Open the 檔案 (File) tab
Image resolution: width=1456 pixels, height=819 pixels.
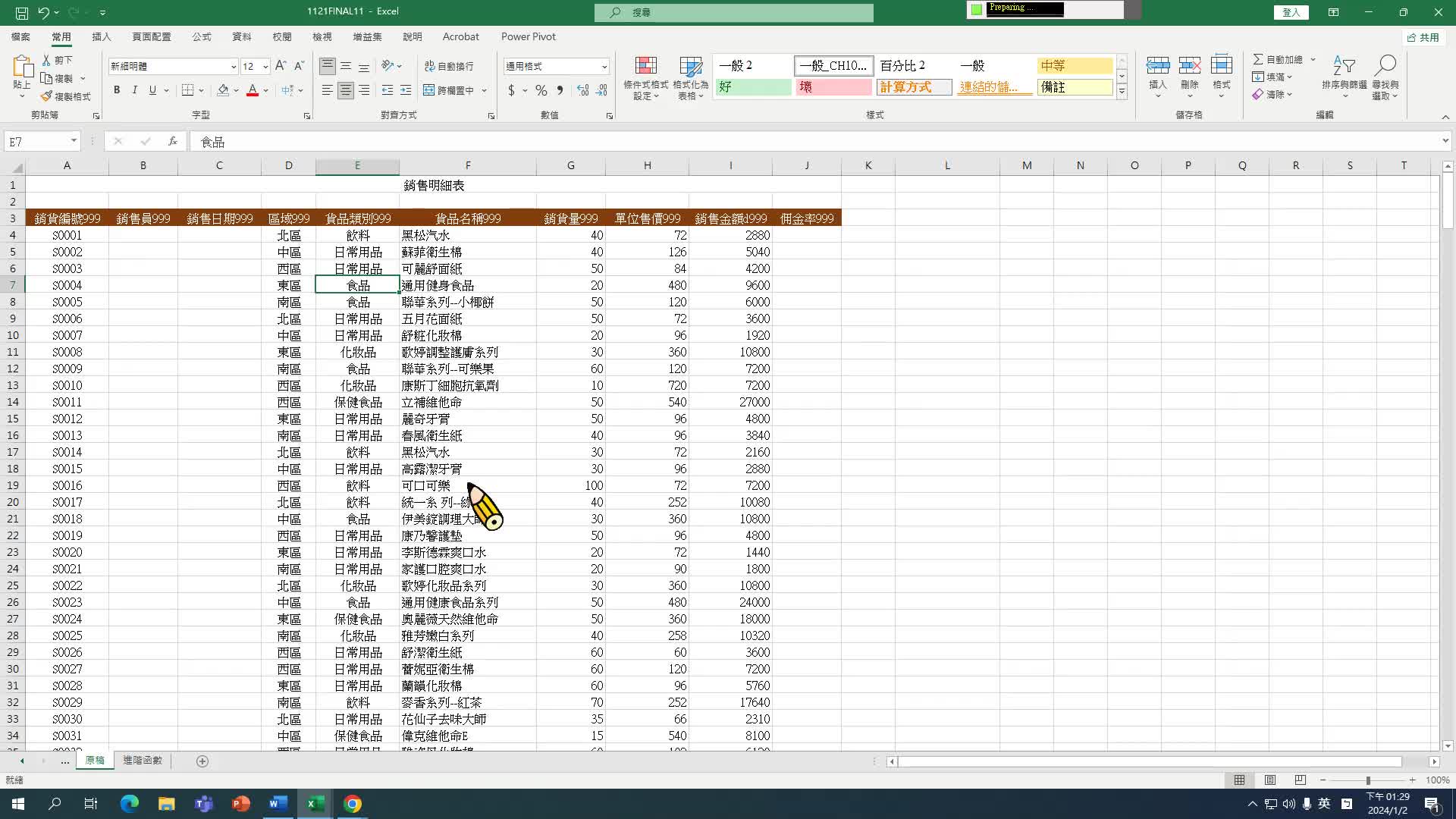[x=20, y=36]
